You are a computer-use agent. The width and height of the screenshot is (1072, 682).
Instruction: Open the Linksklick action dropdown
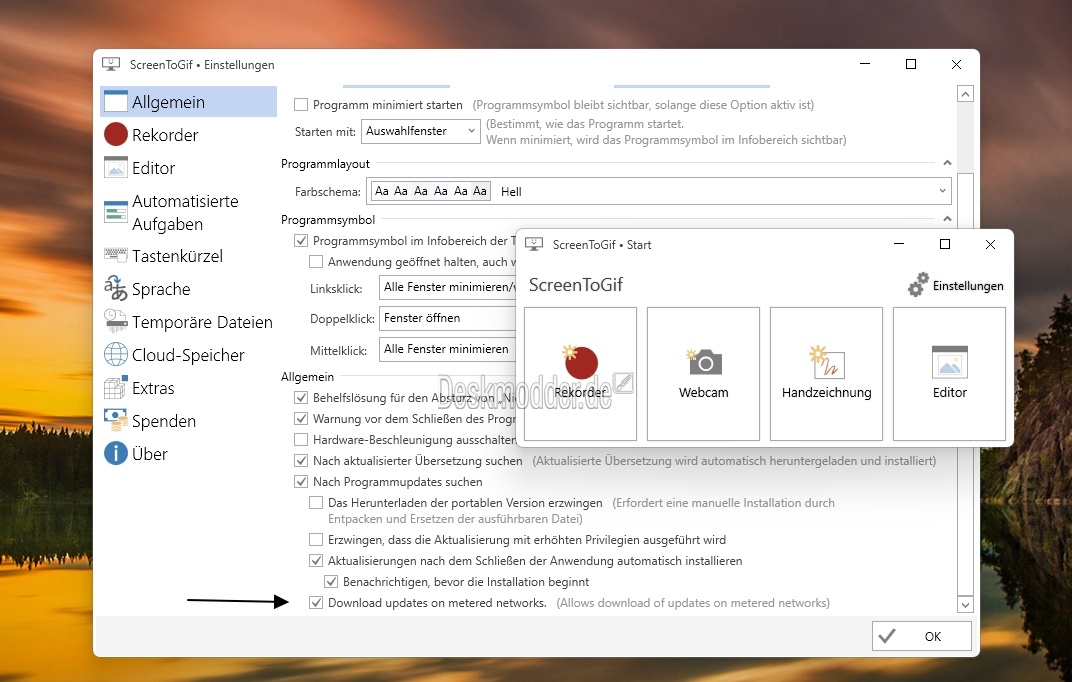(448, 287)
